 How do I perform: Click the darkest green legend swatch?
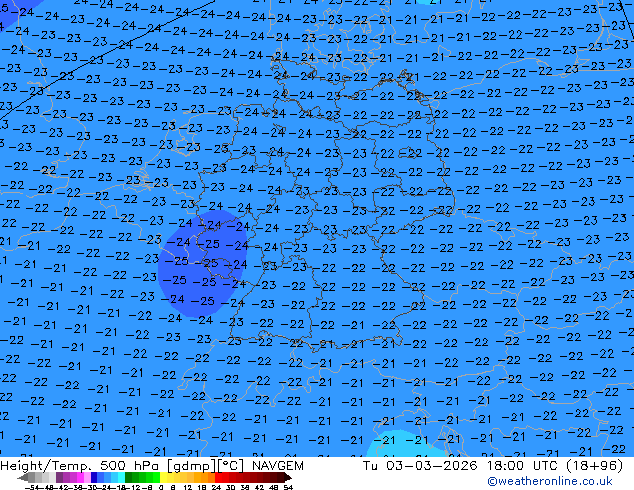[129, 477]
